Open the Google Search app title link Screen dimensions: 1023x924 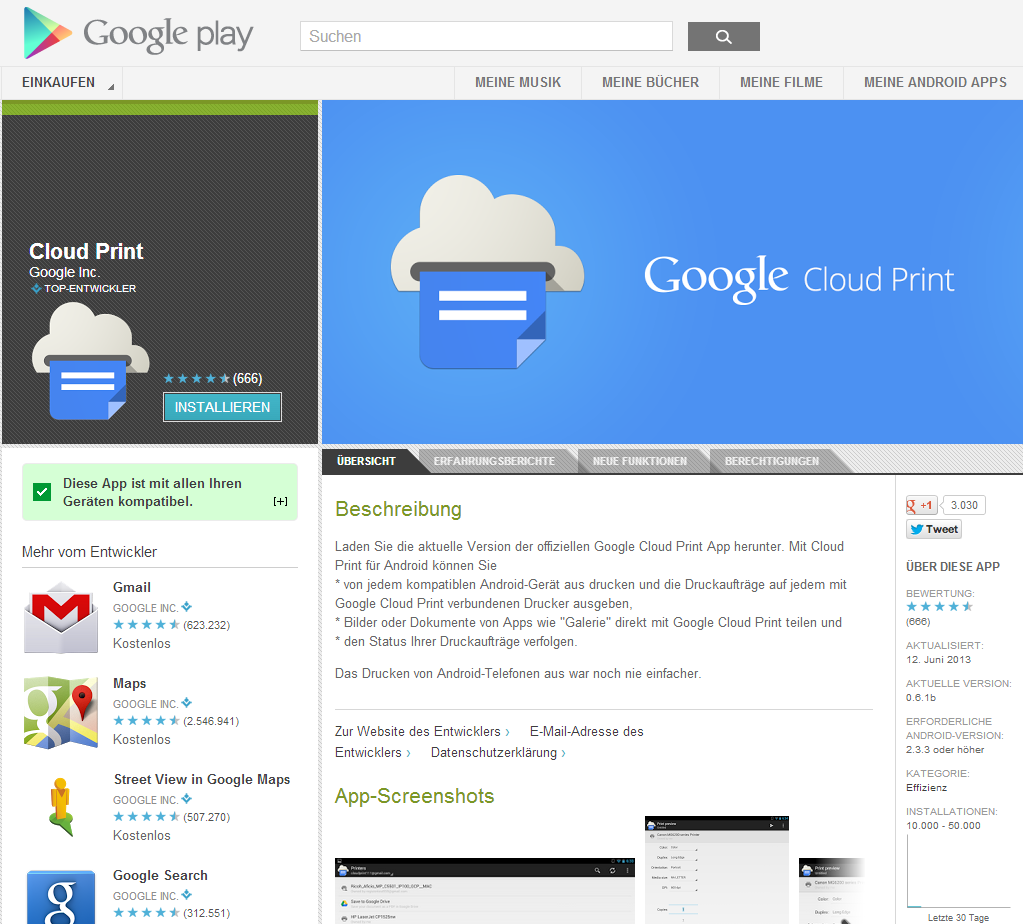coord(160,875)
